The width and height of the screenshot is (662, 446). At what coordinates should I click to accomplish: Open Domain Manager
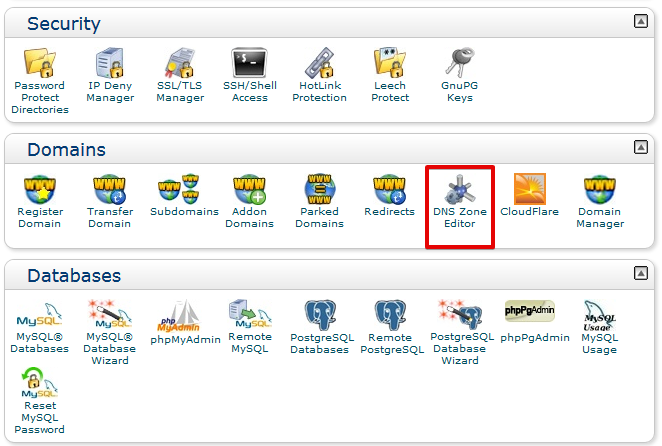point(600,201)
